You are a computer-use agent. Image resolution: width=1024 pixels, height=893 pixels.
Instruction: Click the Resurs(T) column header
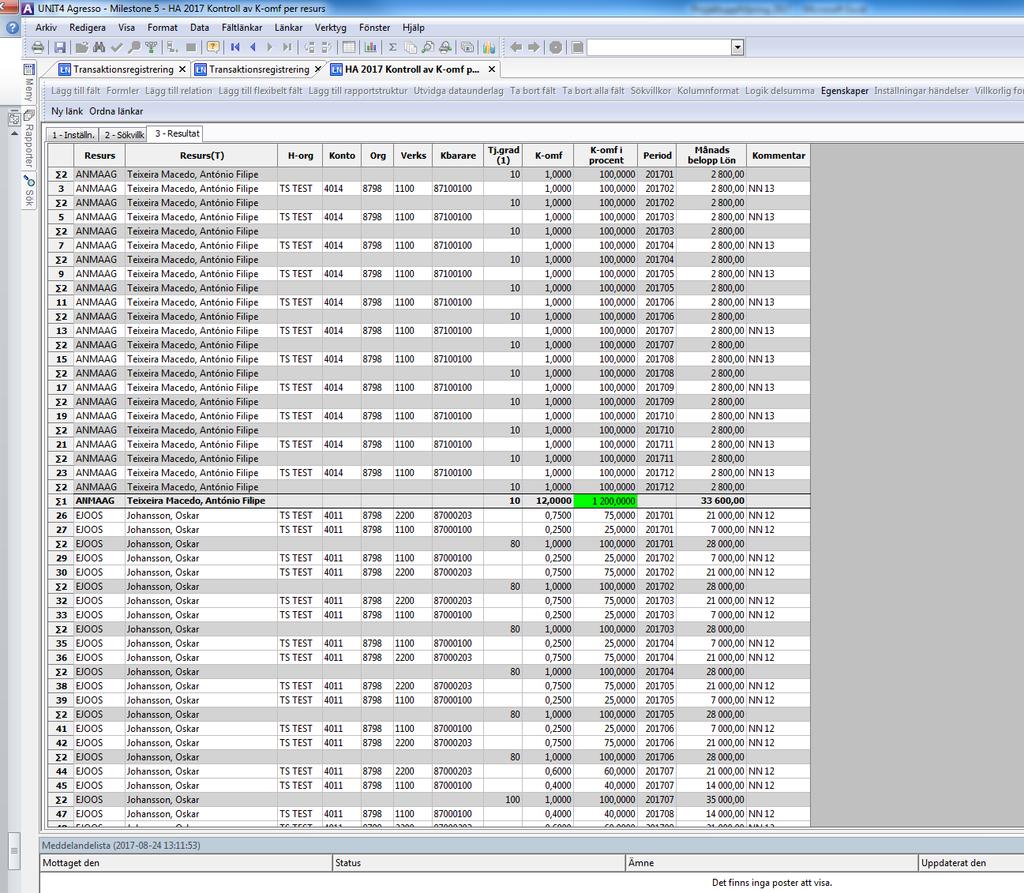pos(201,155)
